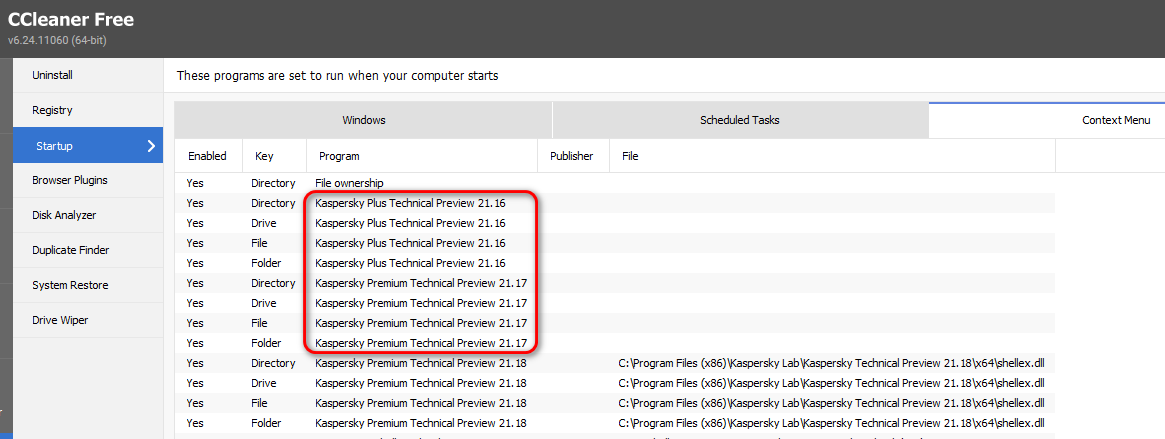Select the Startup sidebar item
Screen dimensions: 1165x439
click(x=88, y=146)
